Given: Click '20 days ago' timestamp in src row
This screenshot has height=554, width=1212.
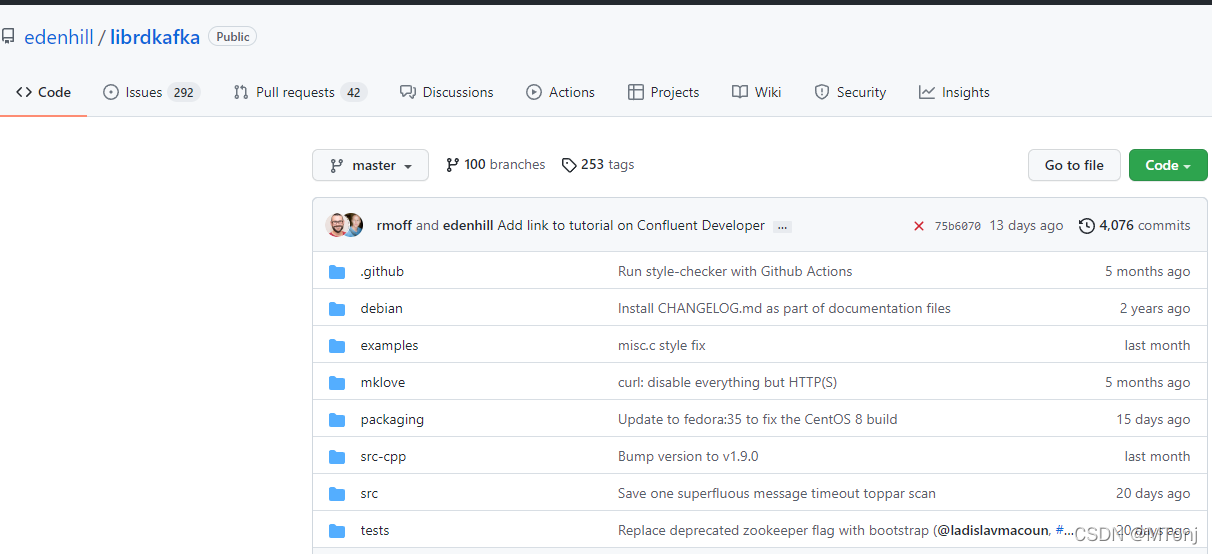Looking at the screenshot, I should click(x=1153, y=493).
